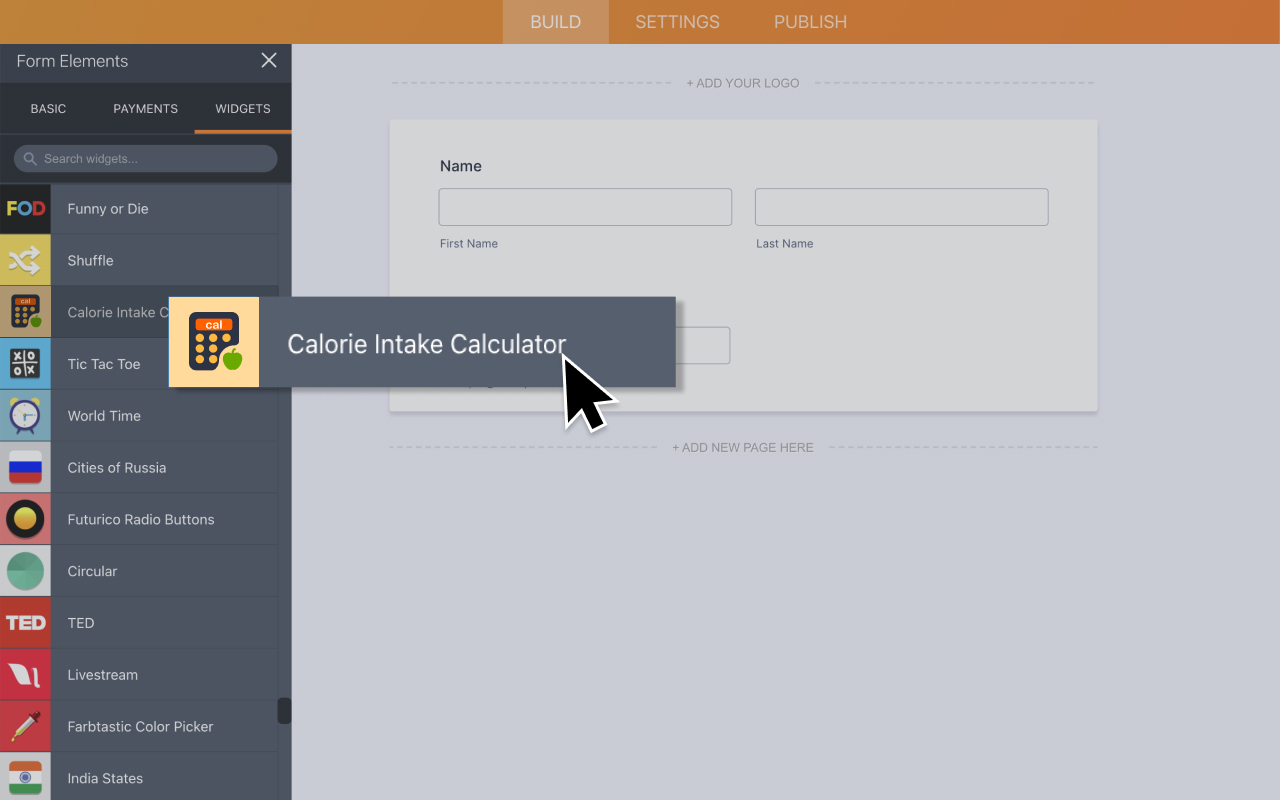The width and height of the screenshot is (1280, 800).
Task: Select the Farbtastic Color Picker eyedropper icon
Action: click(25, 726)
